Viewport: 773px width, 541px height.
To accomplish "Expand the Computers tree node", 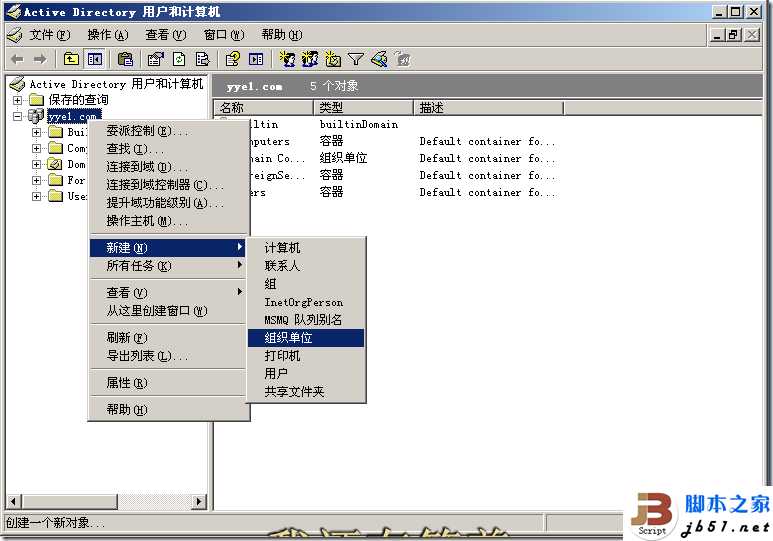I will pos(36,148).
